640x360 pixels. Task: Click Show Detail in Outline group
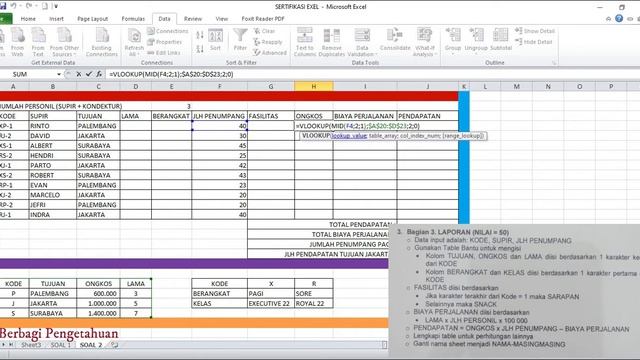pyautogui.click(x=535, y=31)
